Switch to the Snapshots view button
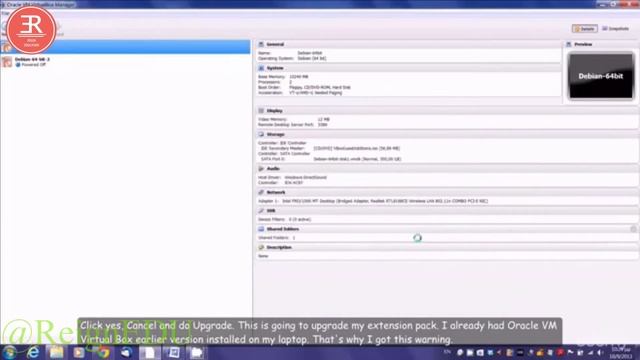Screen dimensions: 640x360 click(x=616, y=29)
